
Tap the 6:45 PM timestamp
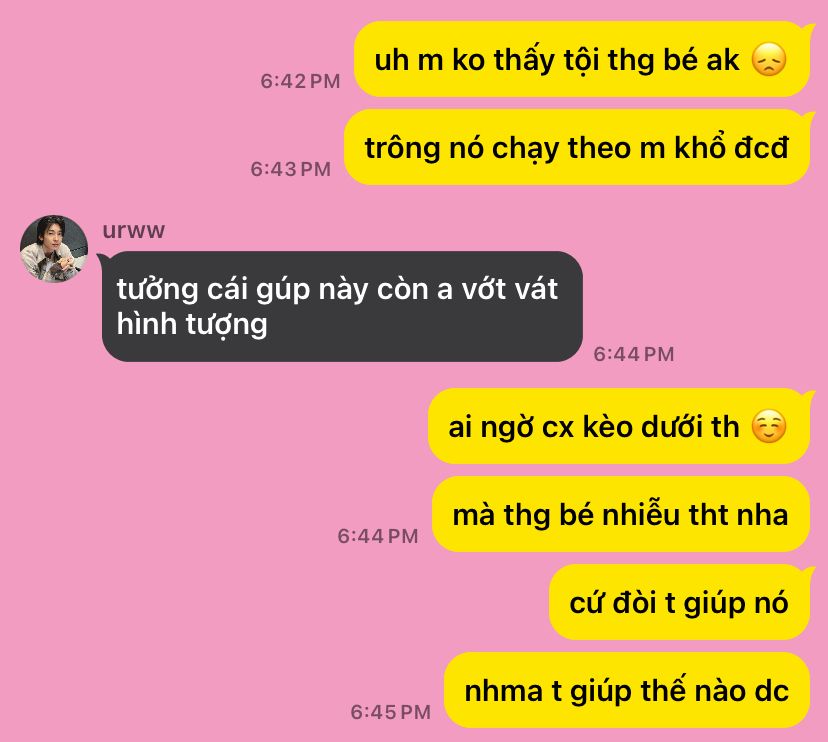tap(391, 712)
